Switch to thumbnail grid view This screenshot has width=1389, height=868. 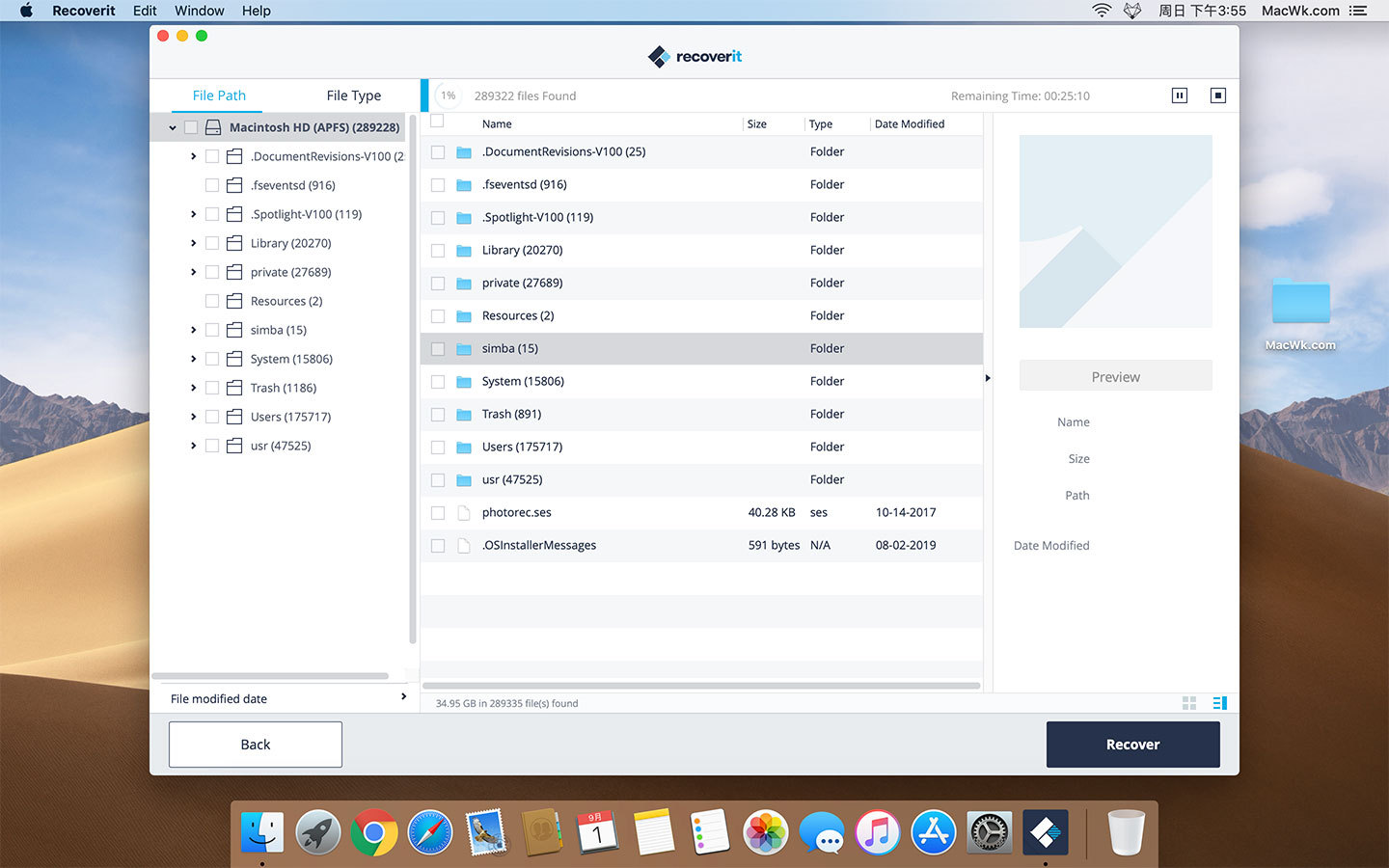[1189, 703]
